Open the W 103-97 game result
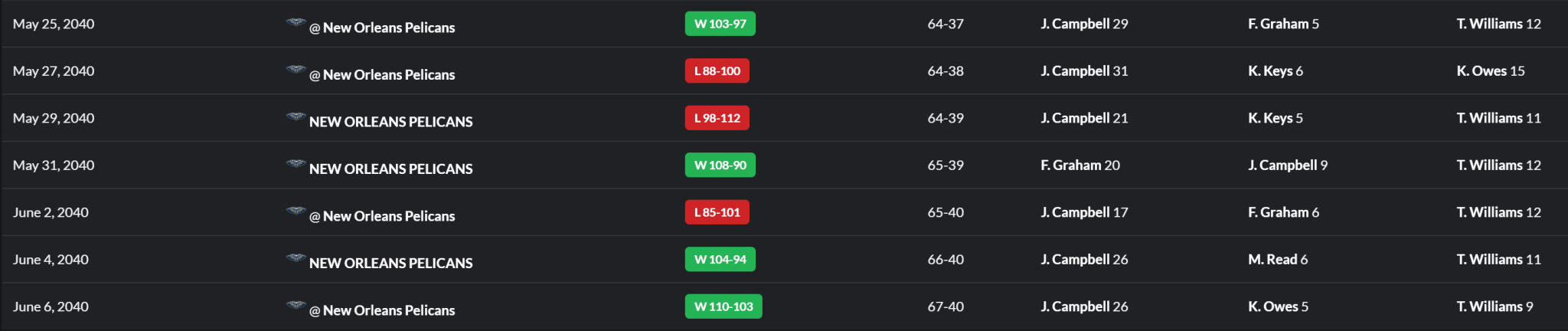The height and width of the screenshot is (331, 1568). [x=720, y=24]
